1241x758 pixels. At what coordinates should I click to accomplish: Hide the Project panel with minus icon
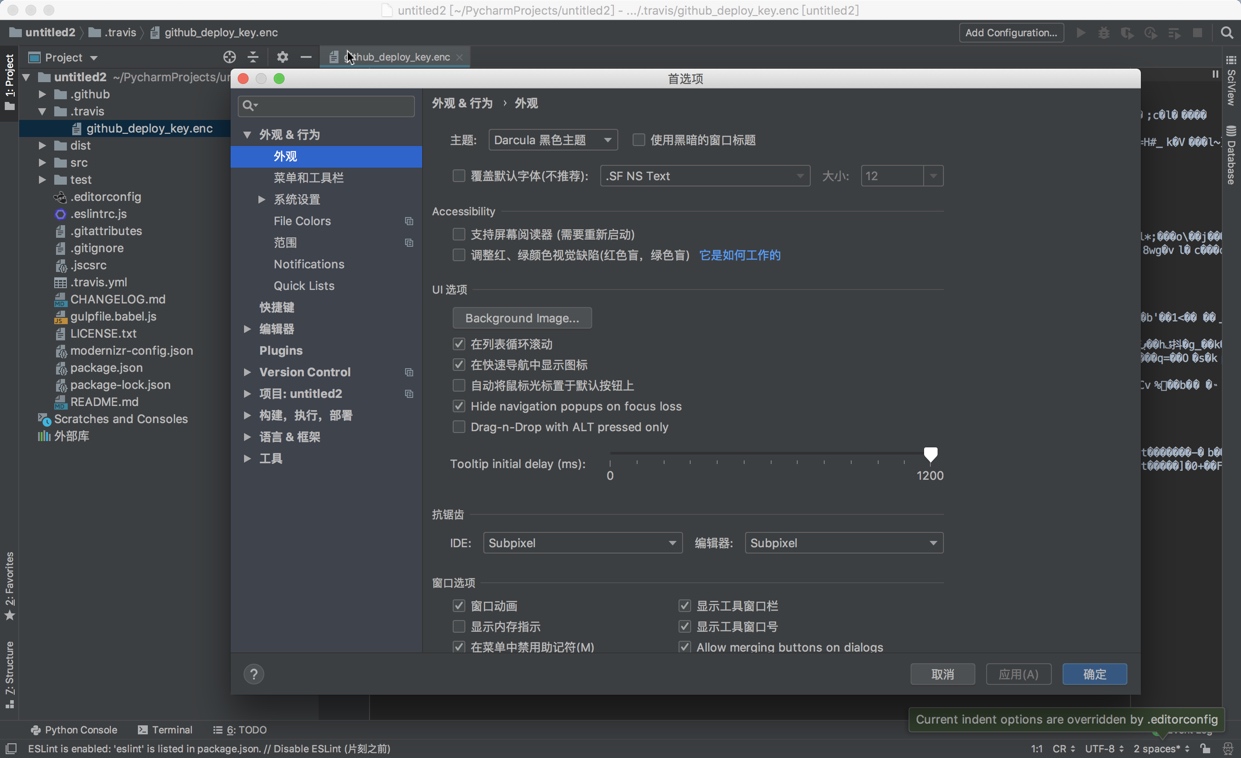[x=306, y=57]
